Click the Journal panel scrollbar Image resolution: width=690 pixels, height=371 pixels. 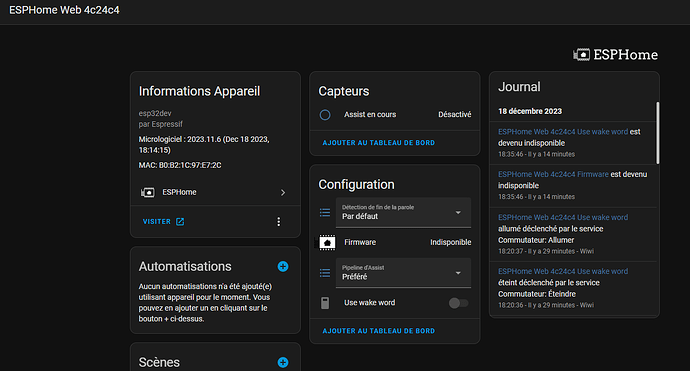(658, 133)
